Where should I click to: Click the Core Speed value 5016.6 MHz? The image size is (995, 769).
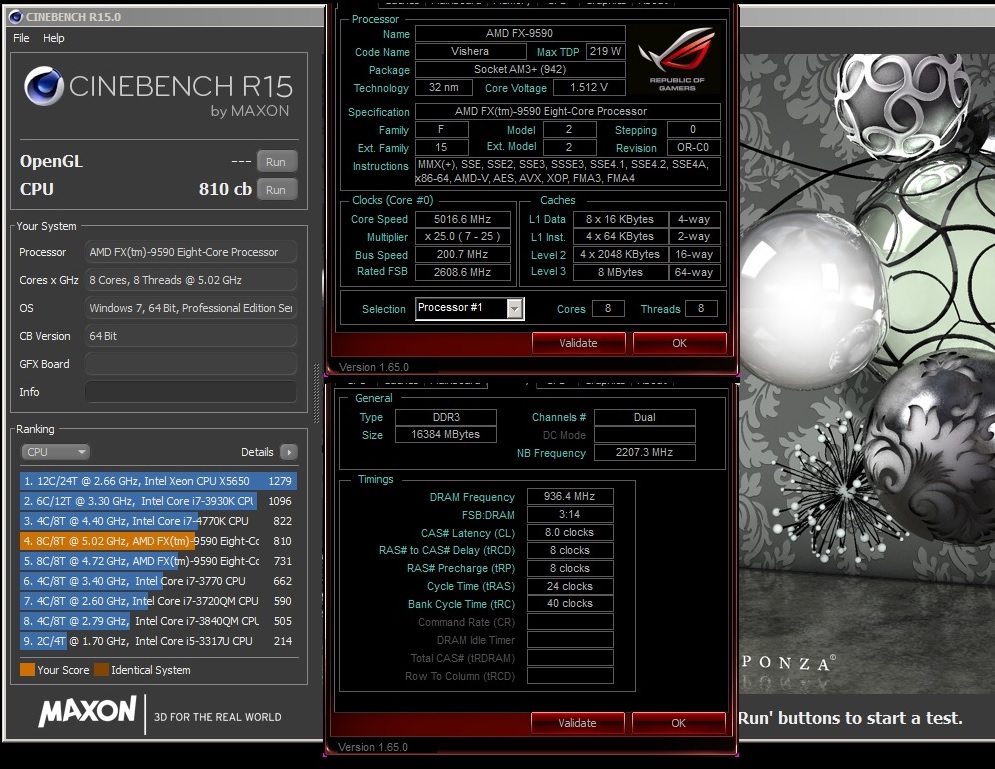click(x=463, y=219)
